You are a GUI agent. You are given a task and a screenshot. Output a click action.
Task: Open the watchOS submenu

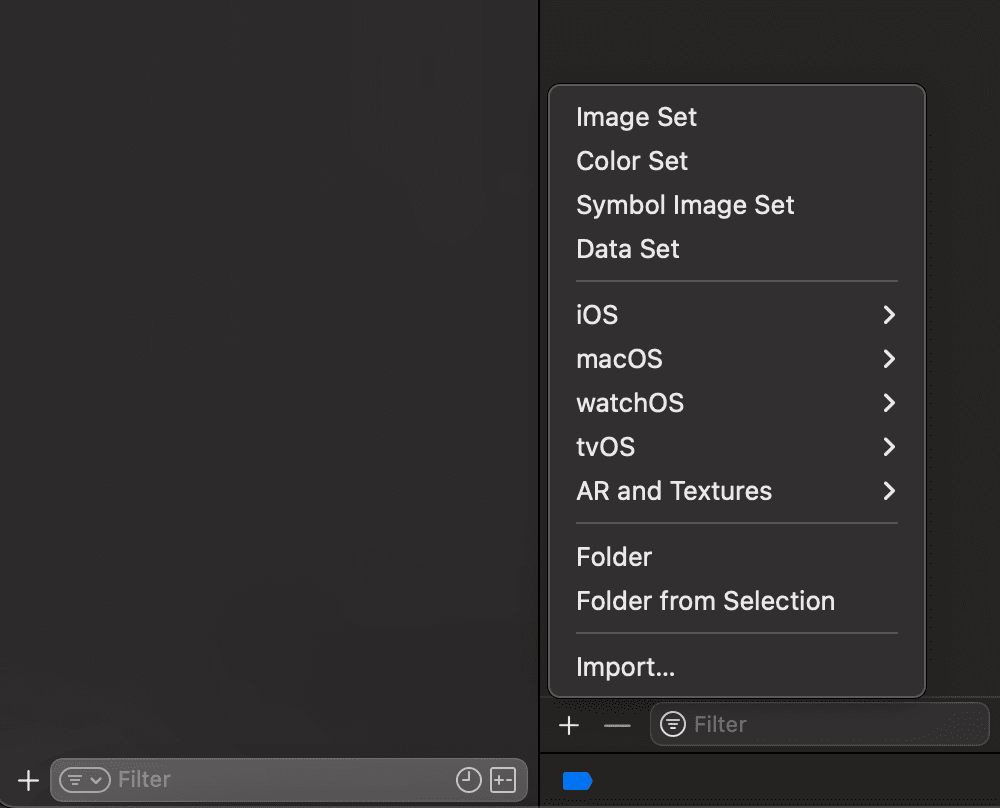[737, 403]
